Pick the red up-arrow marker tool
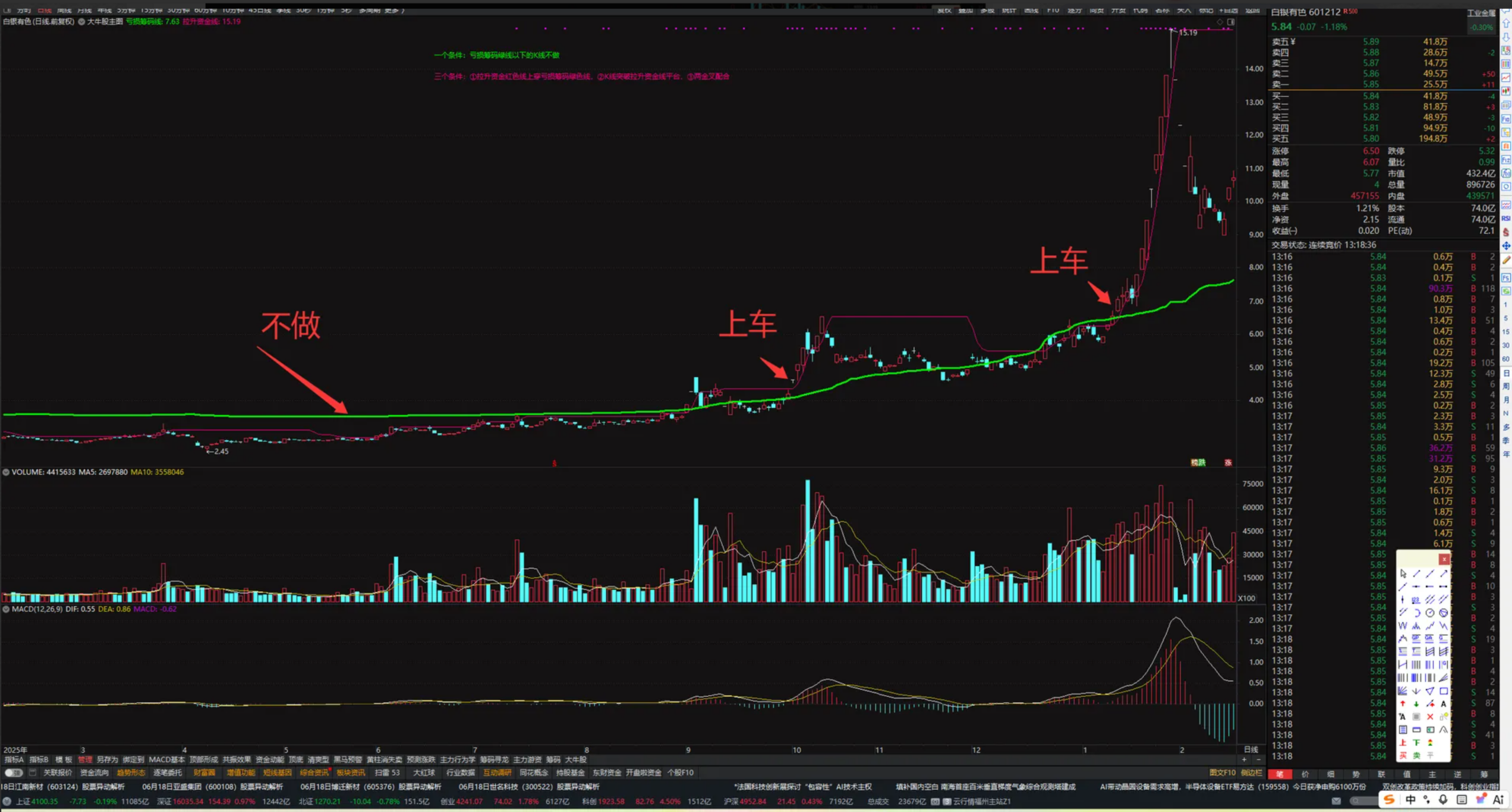 tap(1403, 704)
